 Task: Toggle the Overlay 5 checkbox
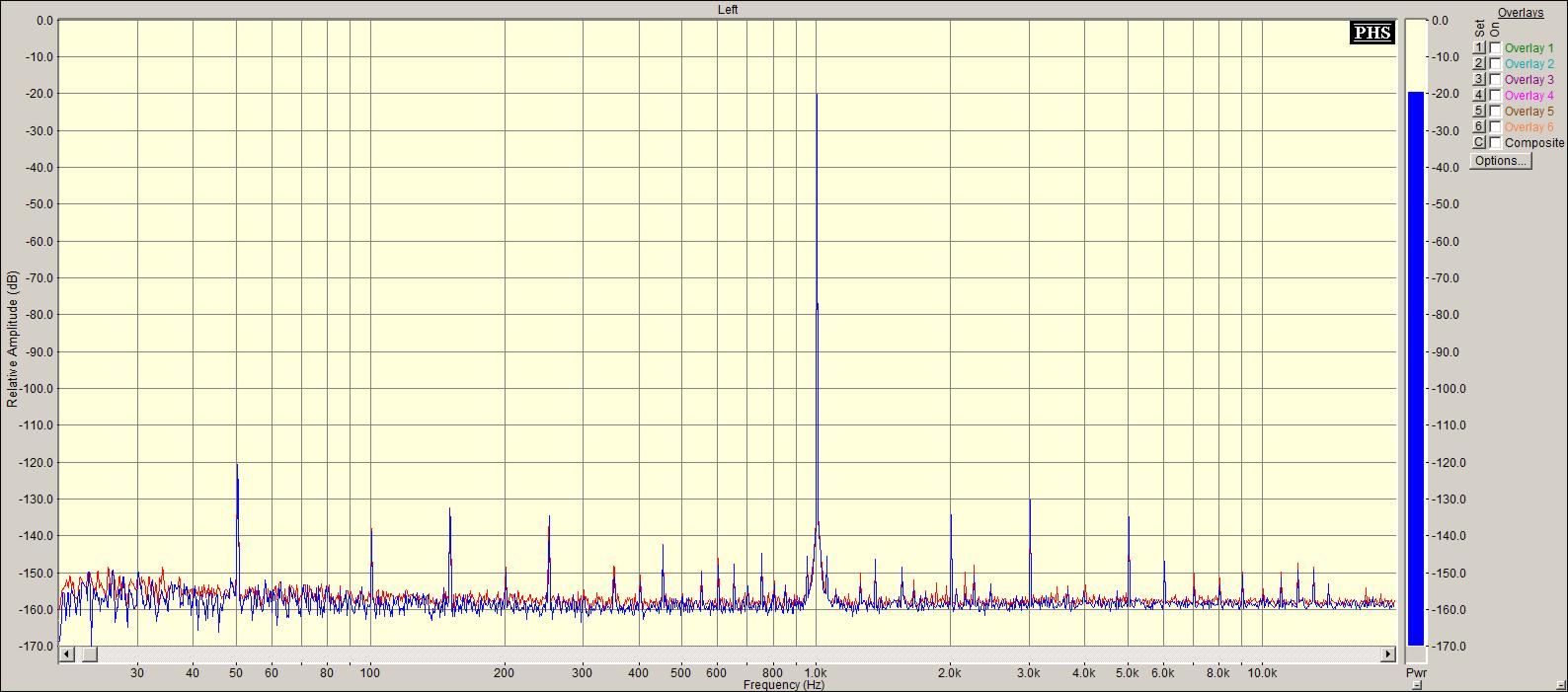click(x=1495, y=112)
